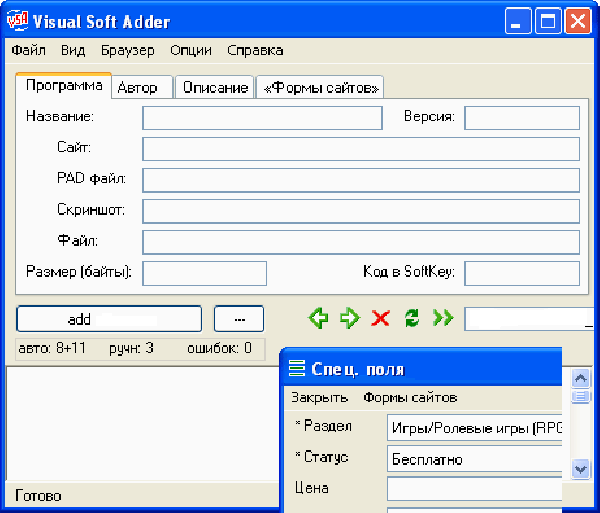The image size is (600, 513).
Task: Click into the Код в SoftKey field
Action: (522, 273)
